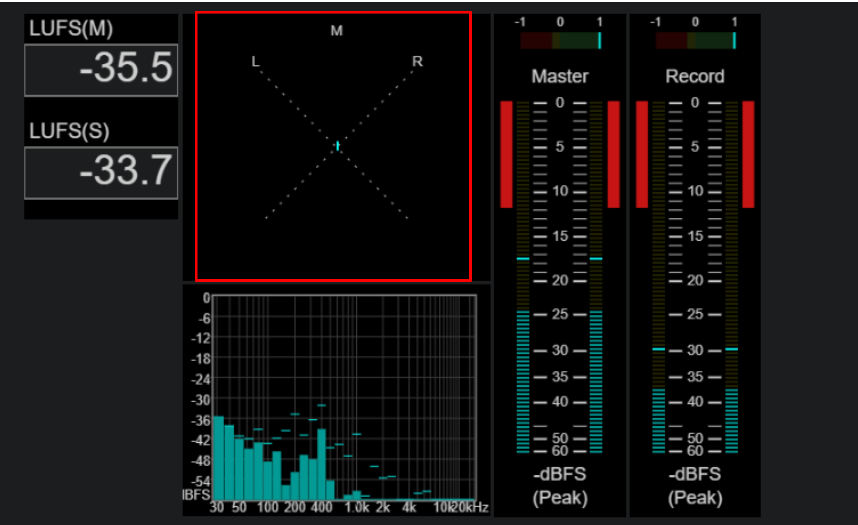The image size is (858, 525).
Task: Click the Record correlation meter bar
Action: pyautogui.click(x=695, y=41)
